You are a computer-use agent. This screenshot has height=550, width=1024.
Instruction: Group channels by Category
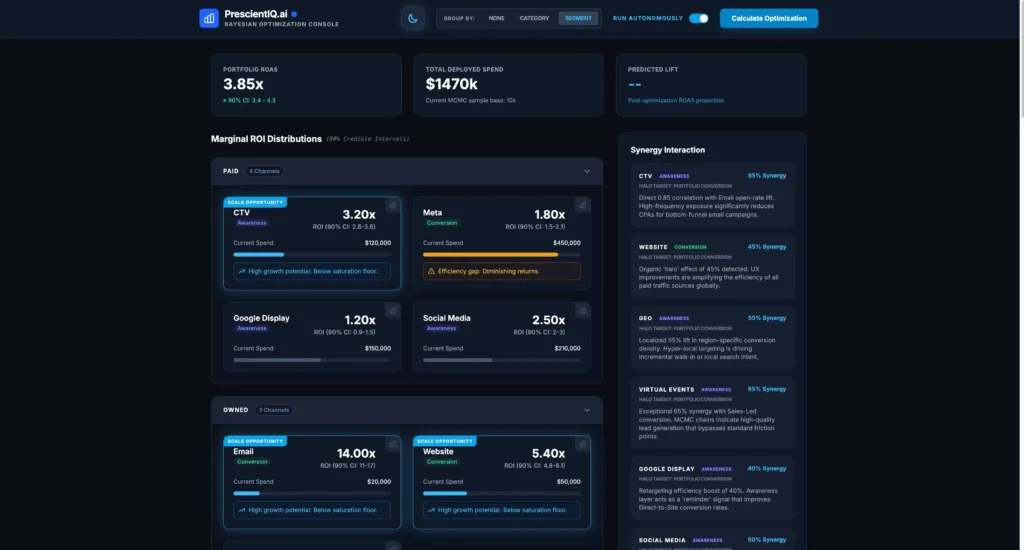(x=534, y=18)
